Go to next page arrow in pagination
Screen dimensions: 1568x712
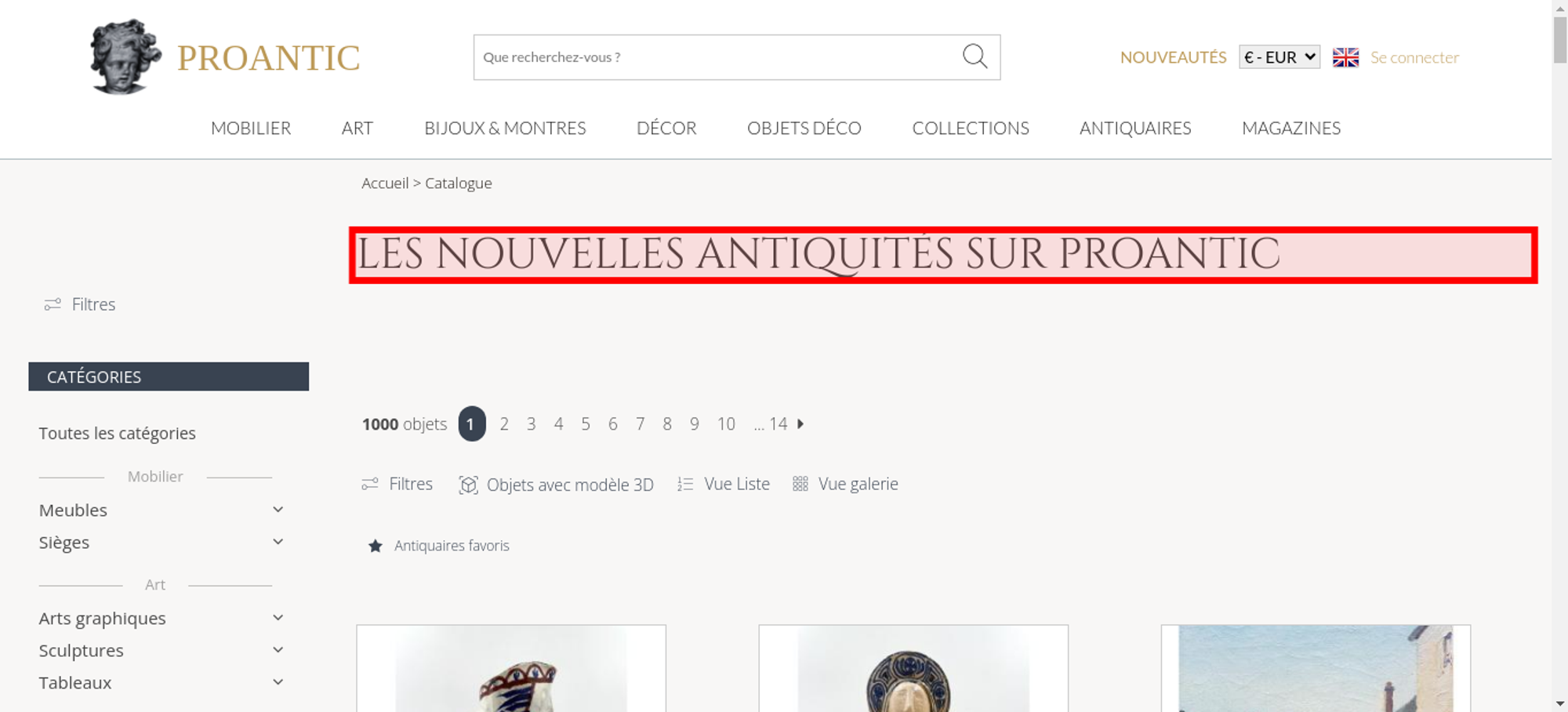800,423
